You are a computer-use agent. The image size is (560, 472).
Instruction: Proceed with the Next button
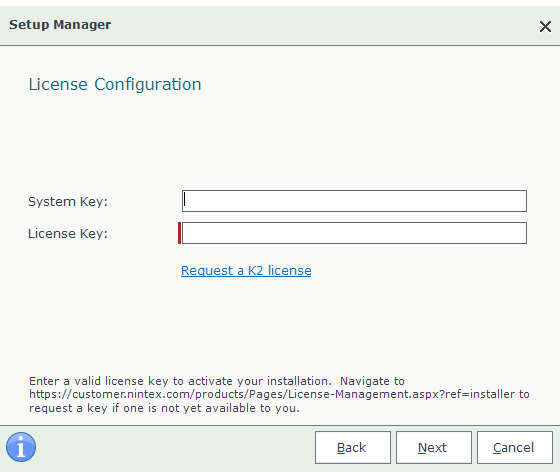[434, 447]
